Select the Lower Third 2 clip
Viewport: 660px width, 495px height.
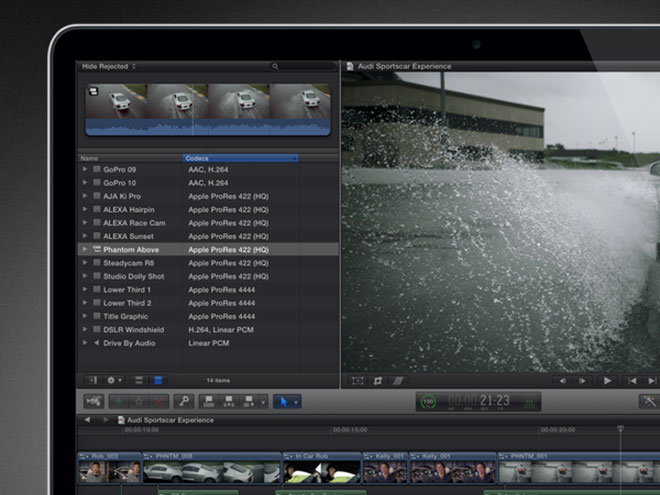click(x=208, y=303)
